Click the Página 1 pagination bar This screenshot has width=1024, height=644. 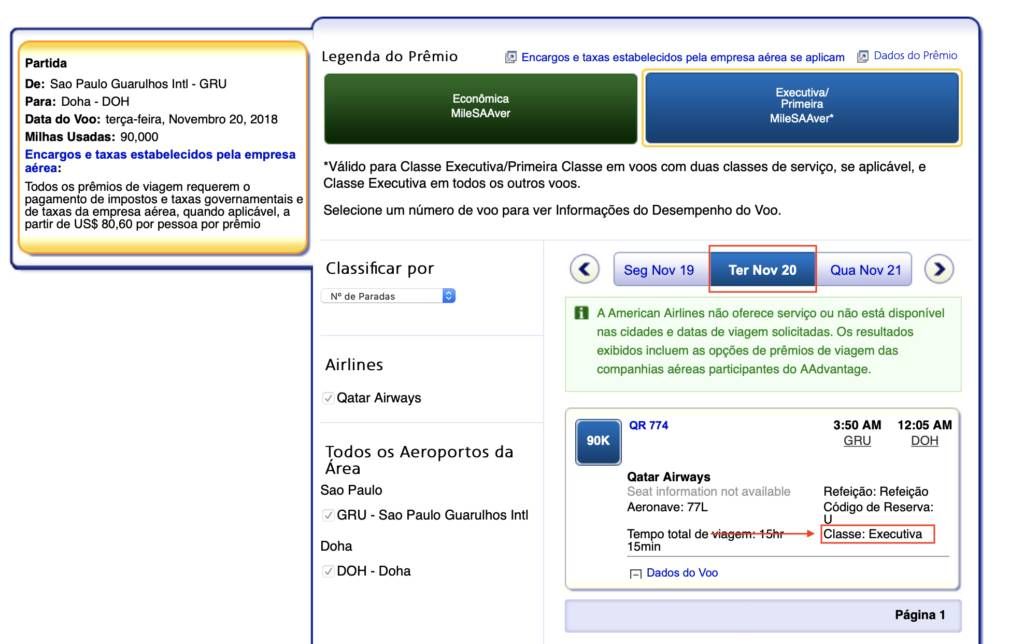coord(763,615)
